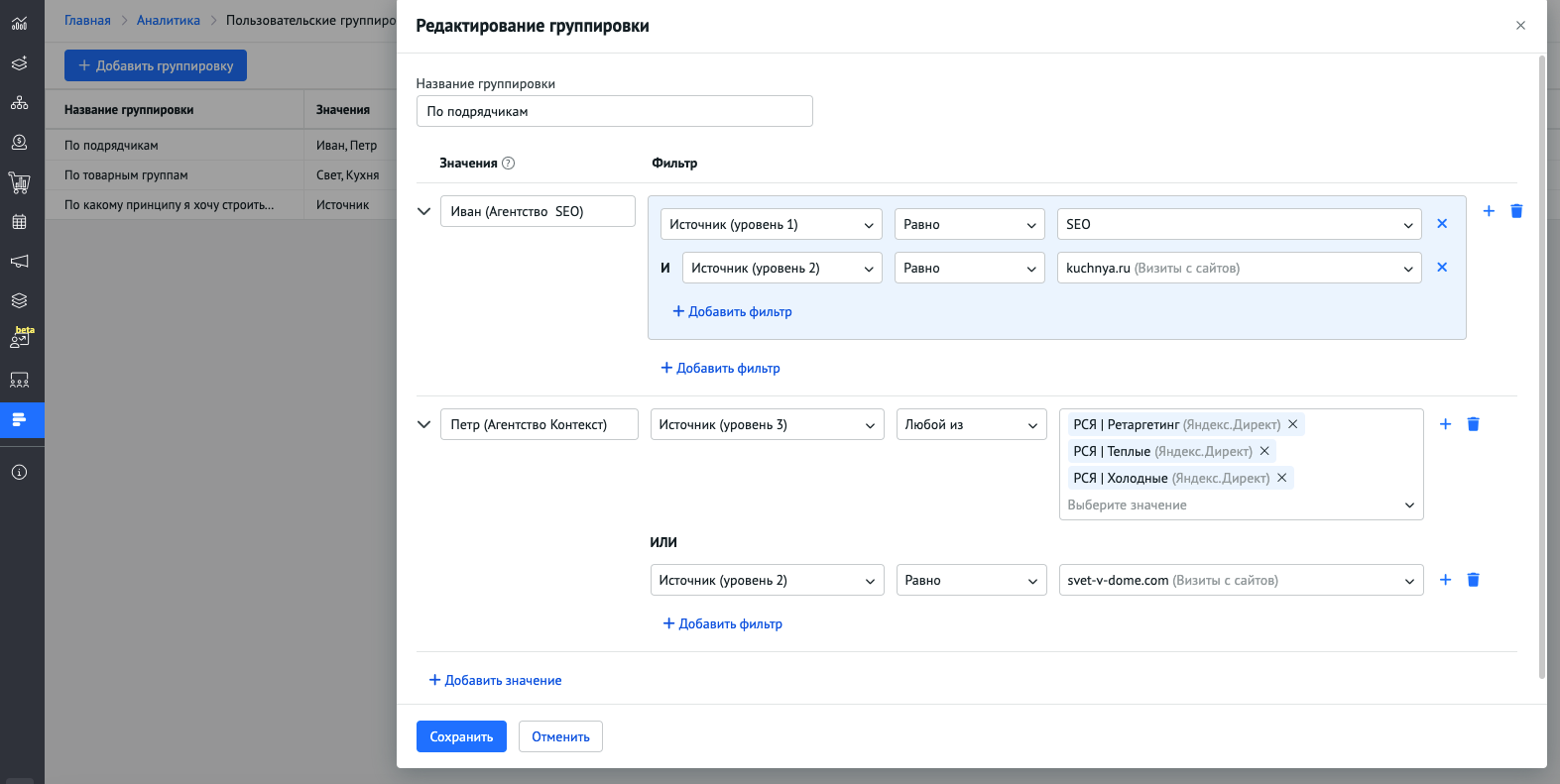Remove the РСЯ | Теплые tag
1560x784 pixels.
coord(1264,451)
